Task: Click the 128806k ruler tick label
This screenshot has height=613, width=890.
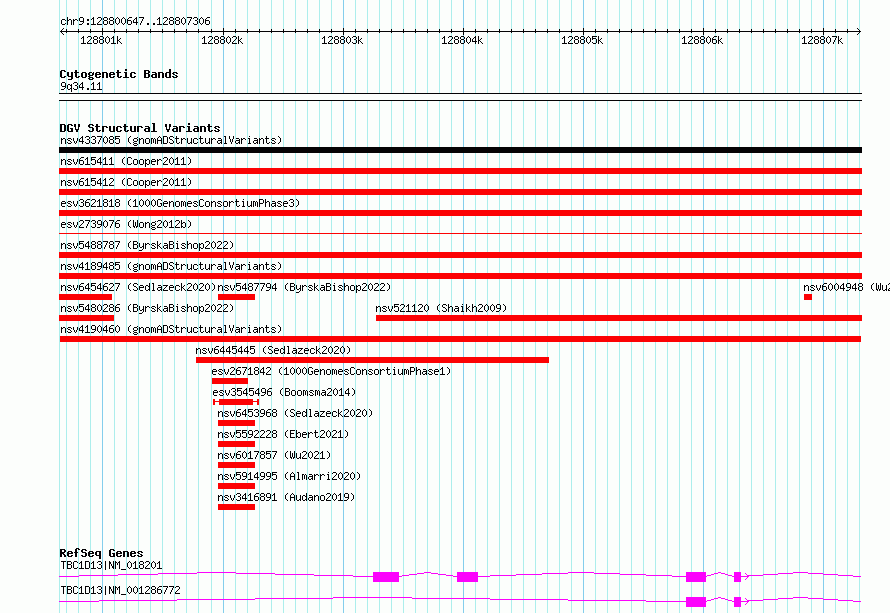Action: pos(702,40)
